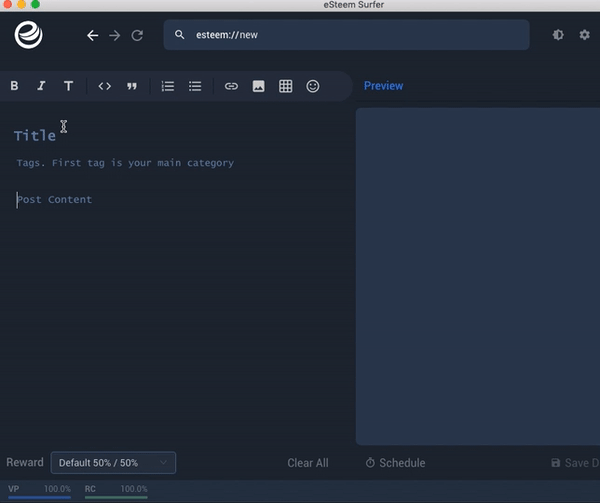Focus the Tags input field
Viewport: 600px width, 503px height.
click(178, 163)
